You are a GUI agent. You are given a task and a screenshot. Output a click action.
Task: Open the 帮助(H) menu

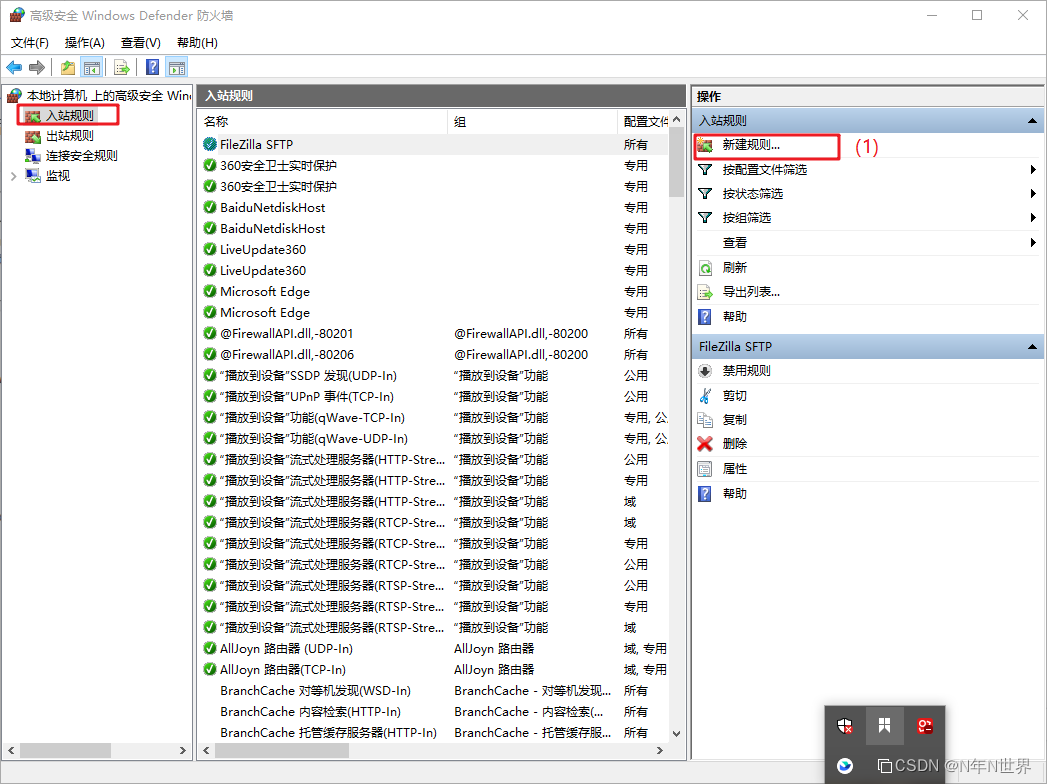tap(197, 43)
